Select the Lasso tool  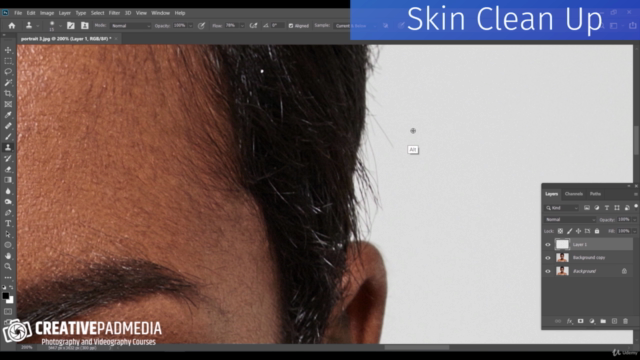[x=8, y=71]
